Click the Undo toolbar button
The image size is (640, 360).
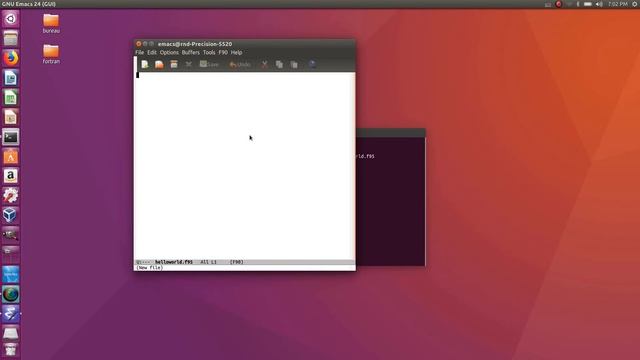coord(240,64)
